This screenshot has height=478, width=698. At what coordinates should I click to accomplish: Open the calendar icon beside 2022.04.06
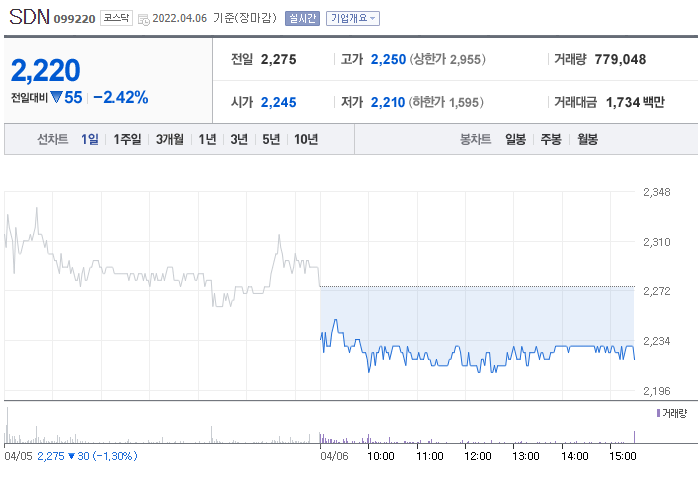143,20
